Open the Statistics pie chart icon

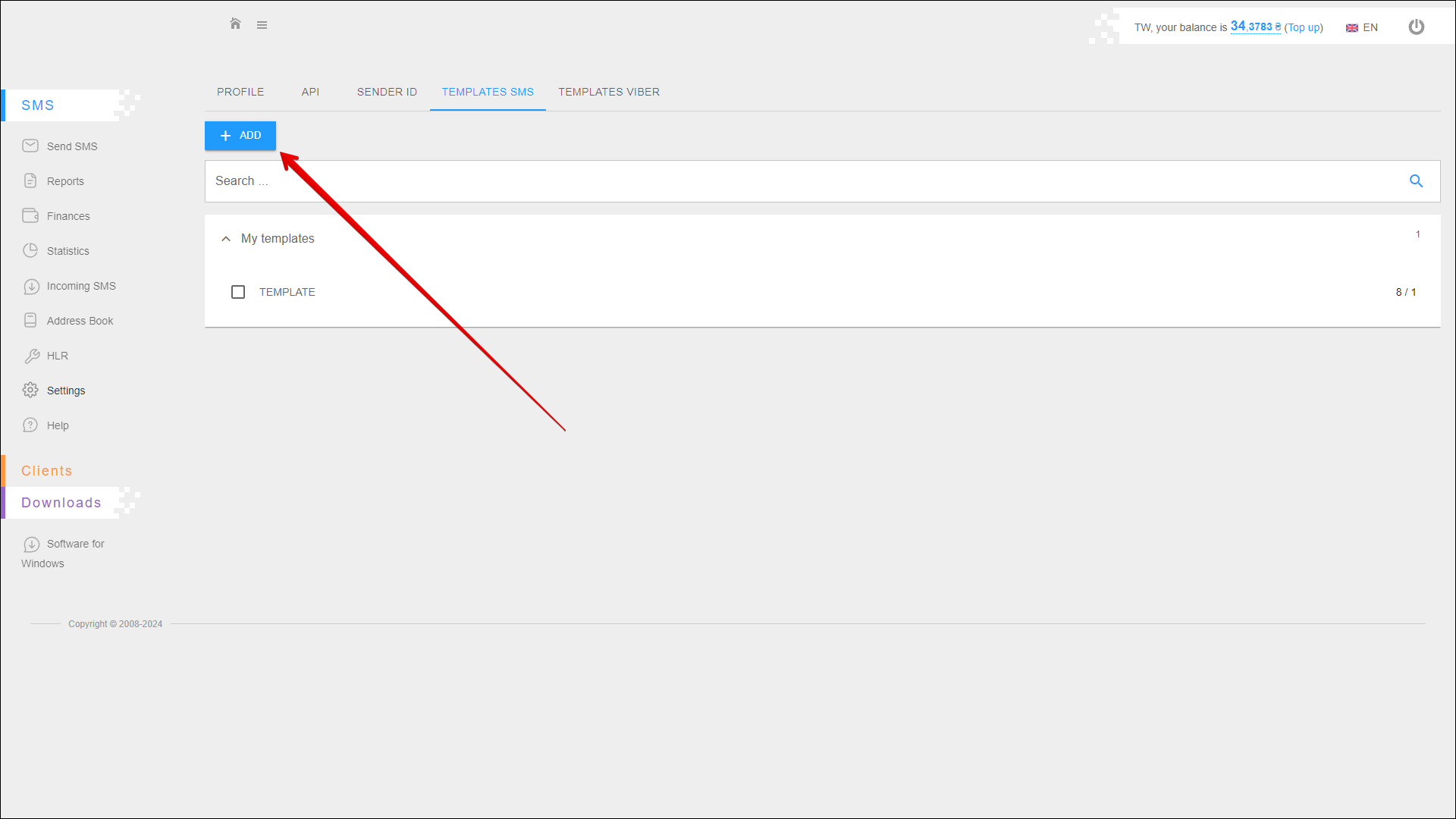pos(30,250)
